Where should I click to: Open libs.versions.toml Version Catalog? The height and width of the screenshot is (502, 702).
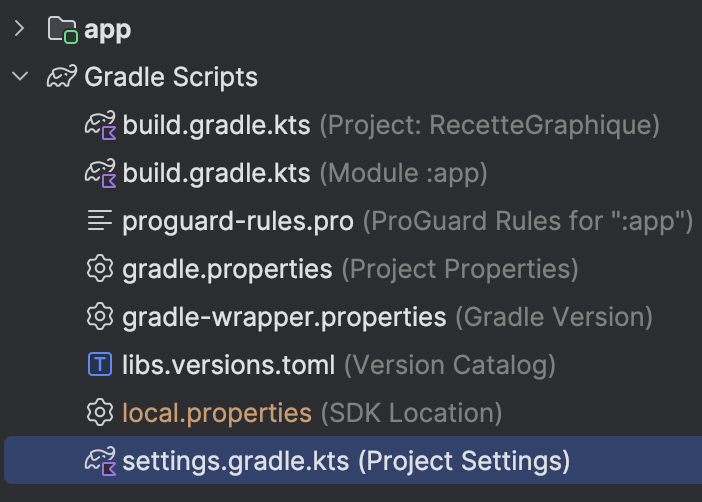[x=228, y=365]
